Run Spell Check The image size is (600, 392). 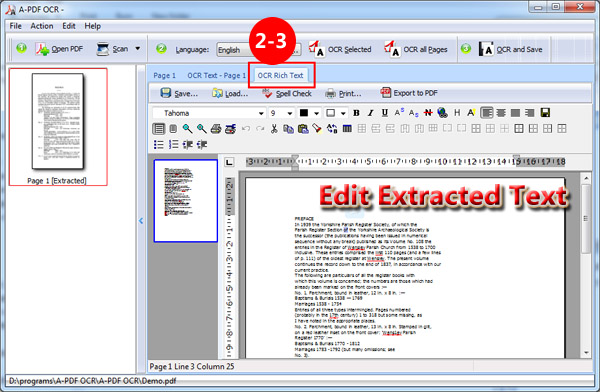click(x=287, y=93)
